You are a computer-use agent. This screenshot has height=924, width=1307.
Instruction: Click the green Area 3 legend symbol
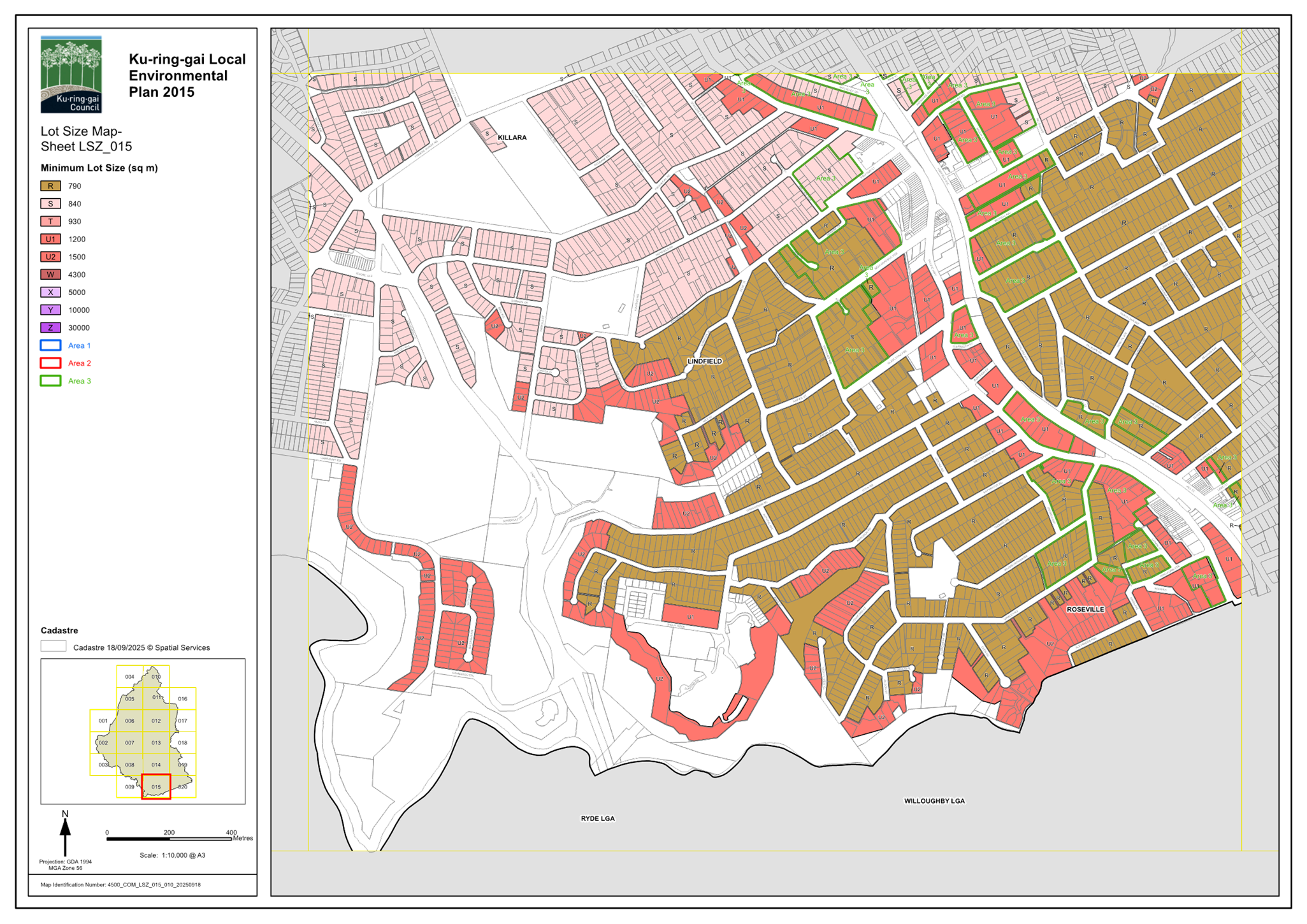coord(51,381)
